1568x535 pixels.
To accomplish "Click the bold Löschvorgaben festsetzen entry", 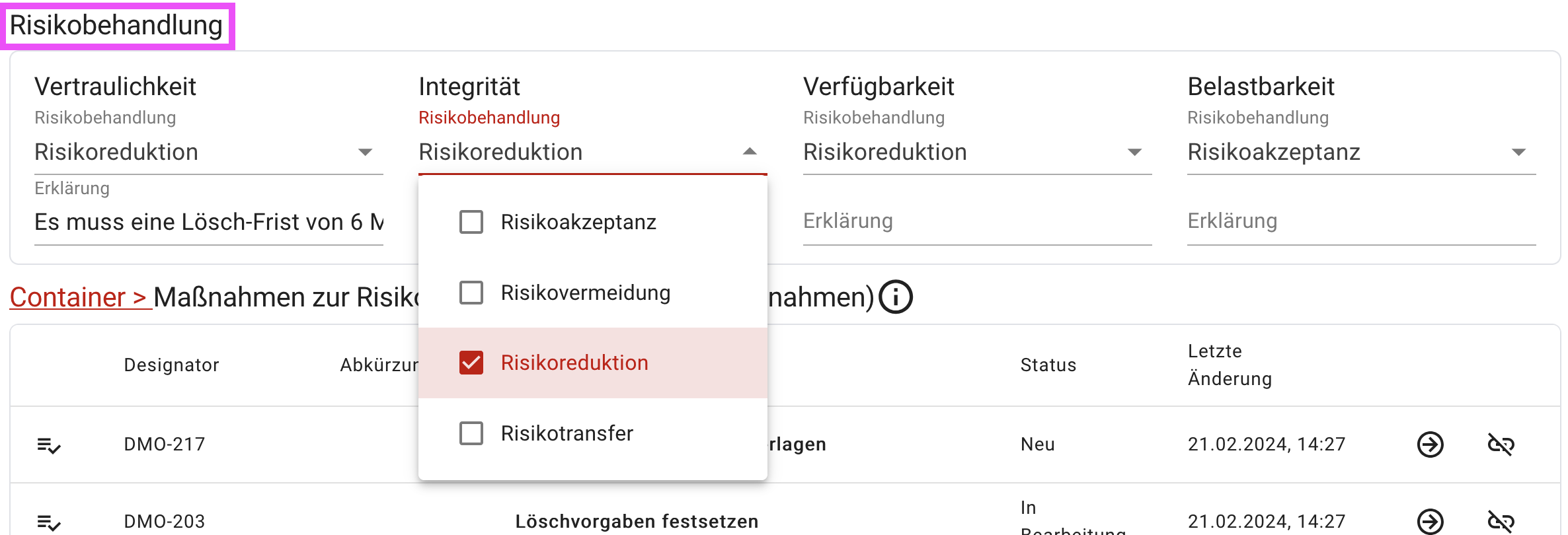I will [x=637, y=521].
